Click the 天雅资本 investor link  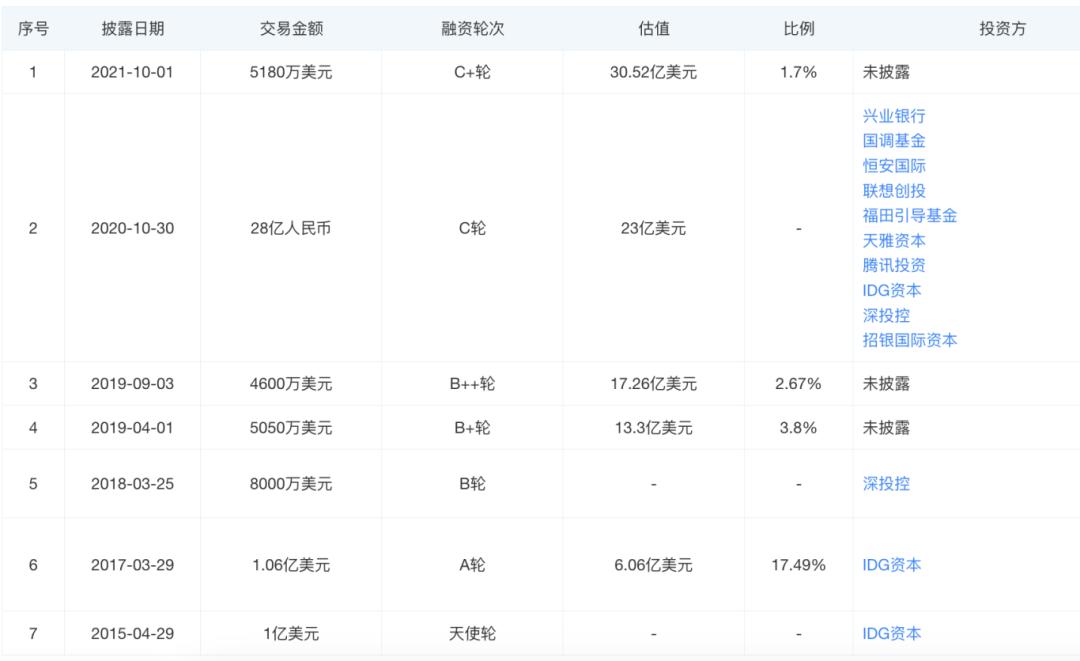894,241
